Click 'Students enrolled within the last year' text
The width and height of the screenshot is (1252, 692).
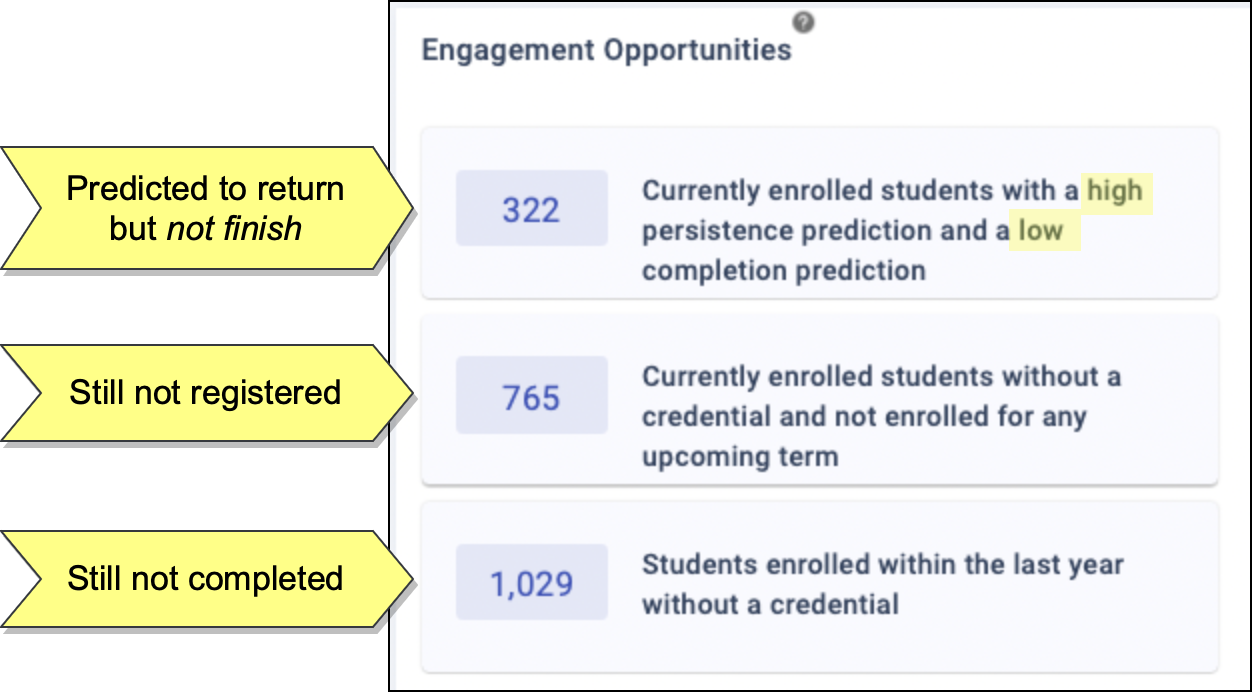pyautogui.click(x=882, y=564)
